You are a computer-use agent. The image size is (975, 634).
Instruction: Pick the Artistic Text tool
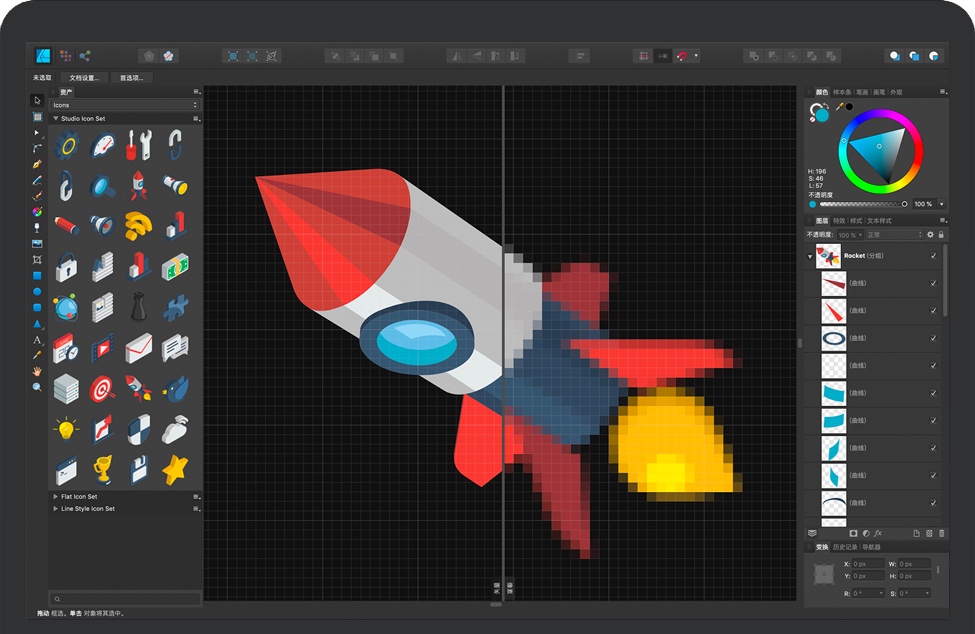pos(37,340)
